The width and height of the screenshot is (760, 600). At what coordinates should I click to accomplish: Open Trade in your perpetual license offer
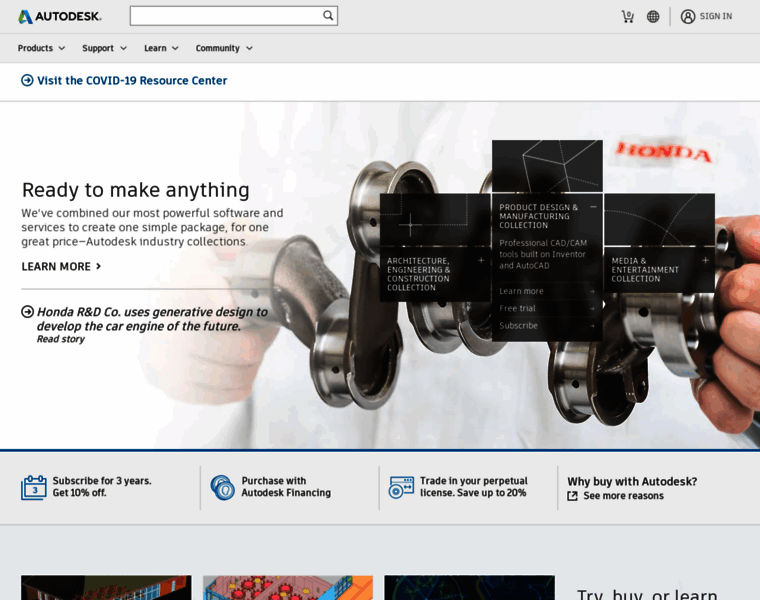(474, 487)
